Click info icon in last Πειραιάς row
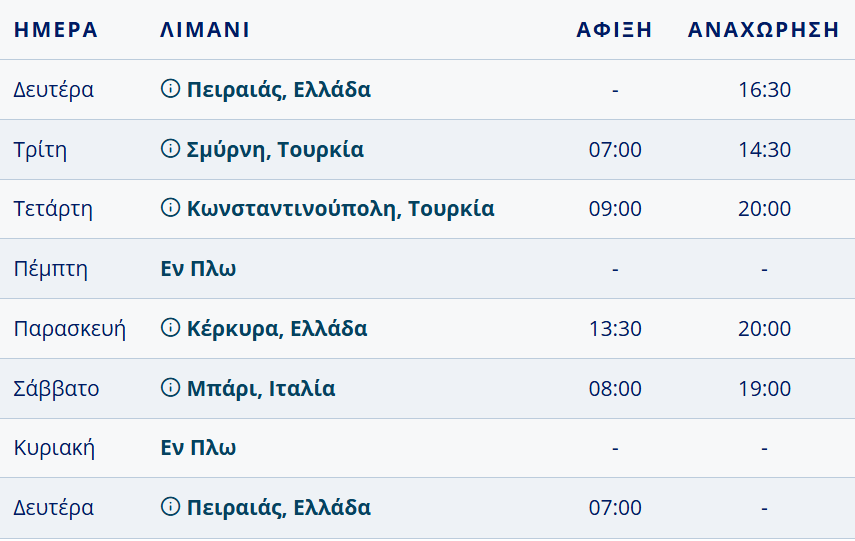Viewport: 855px width, 541px height. pyautogui.click(x=170, y=508)
